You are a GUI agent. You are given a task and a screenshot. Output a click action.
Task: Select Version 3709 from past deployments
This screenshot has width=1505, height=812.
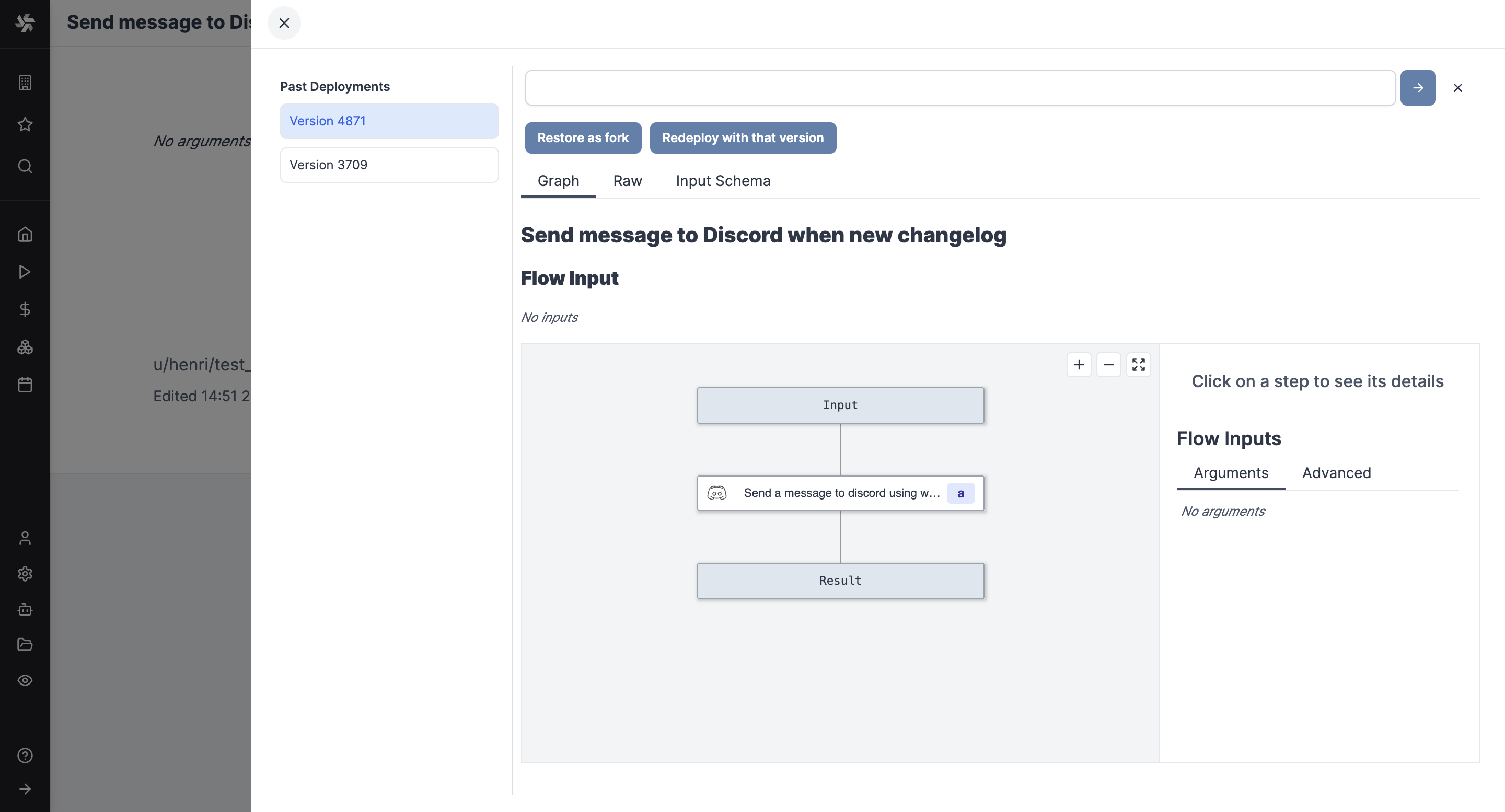[x=389, y=164]
